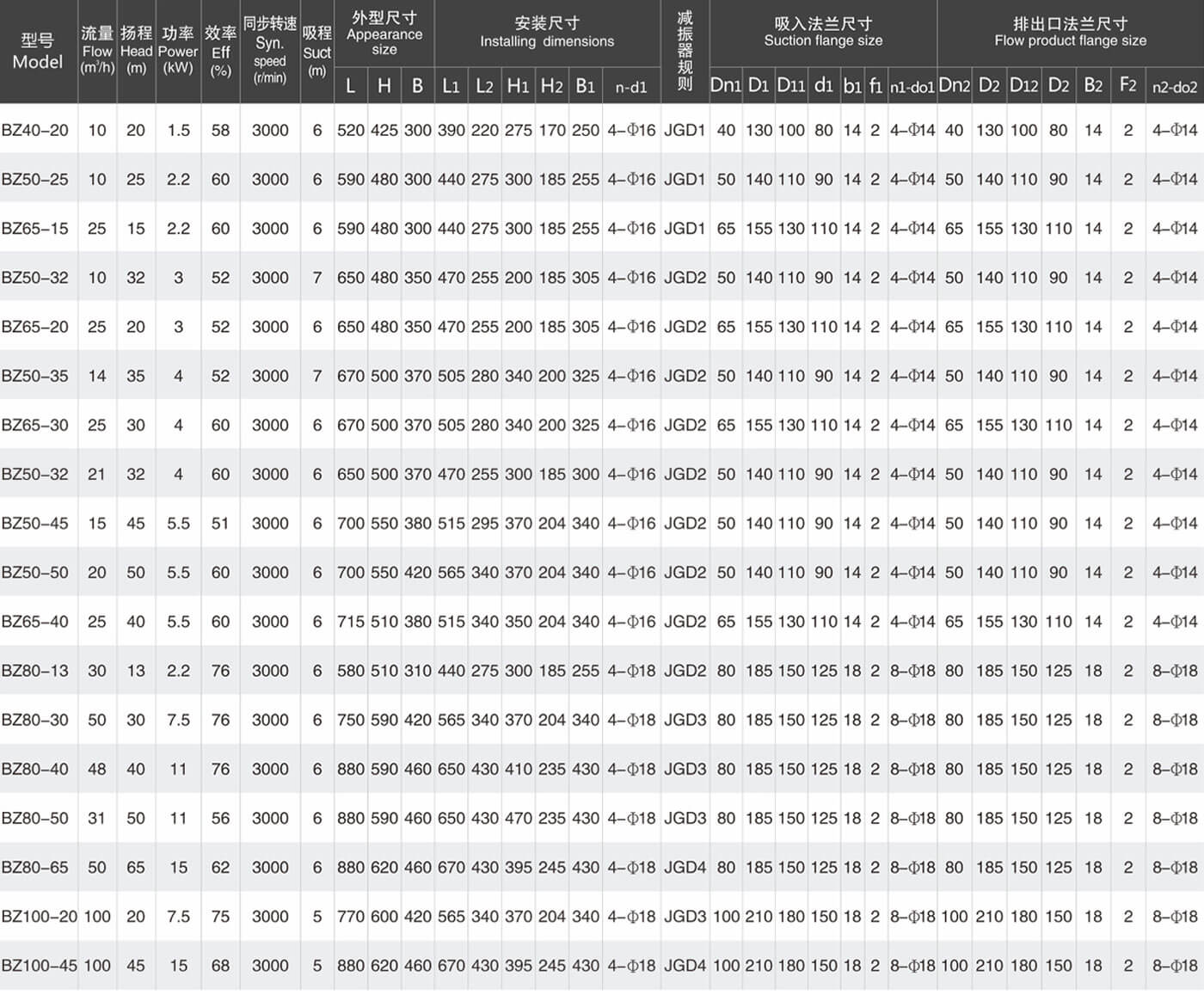Click the BZ100-20 model cell

coord(40,915)
